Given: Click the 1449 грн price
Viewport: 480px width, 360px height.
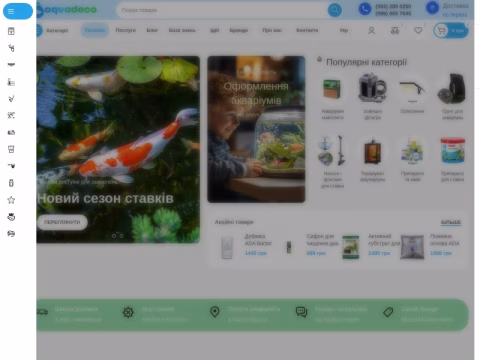Looking at the screenshot, I should pos(256,253).
